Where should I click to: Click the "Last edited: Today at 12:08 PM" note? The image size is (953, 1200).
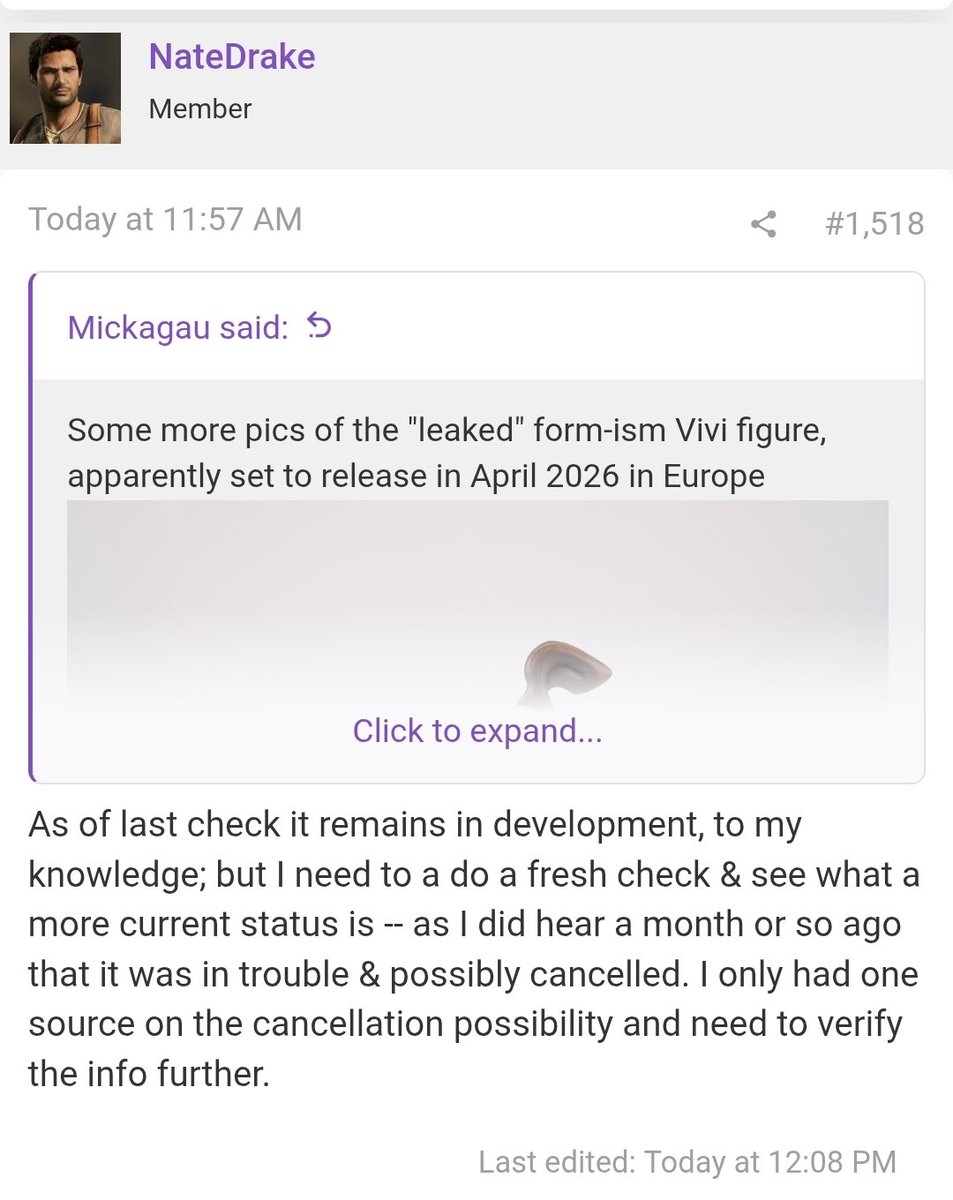point(687,1162)
